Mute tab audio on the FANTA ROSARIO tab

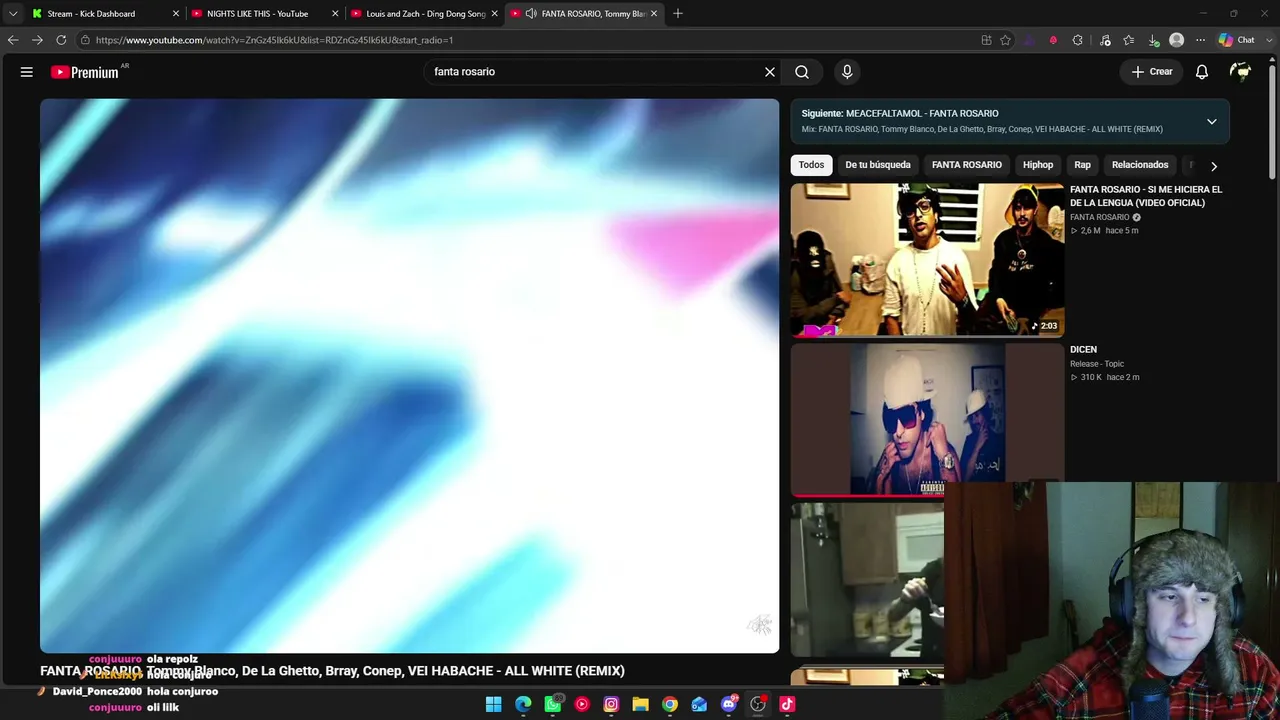[x=531, y=14]
